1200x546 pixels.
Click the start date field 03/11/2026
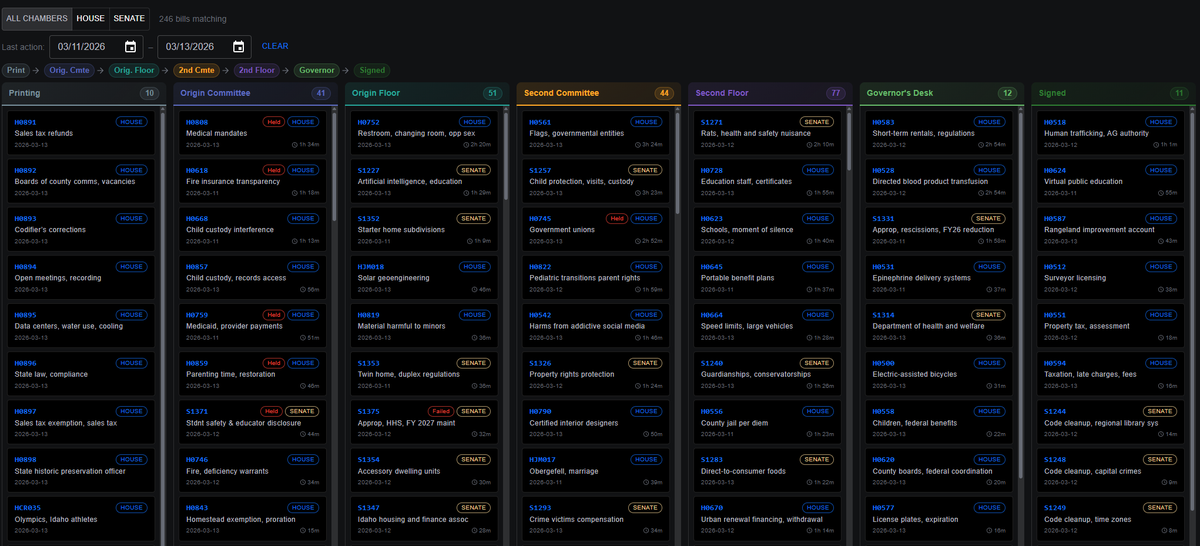point(96,46)
